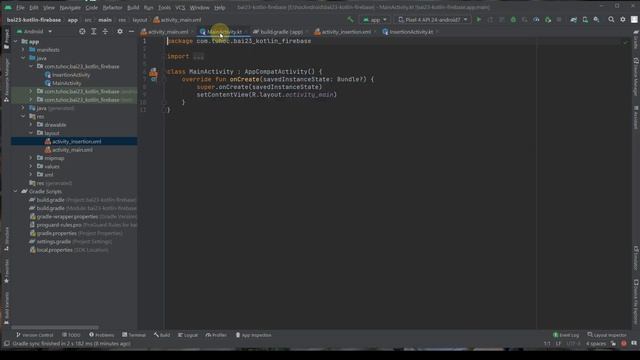Open the Logcat tool window
The height and width of the screenshot is (360, 640).
click(188, 335)
